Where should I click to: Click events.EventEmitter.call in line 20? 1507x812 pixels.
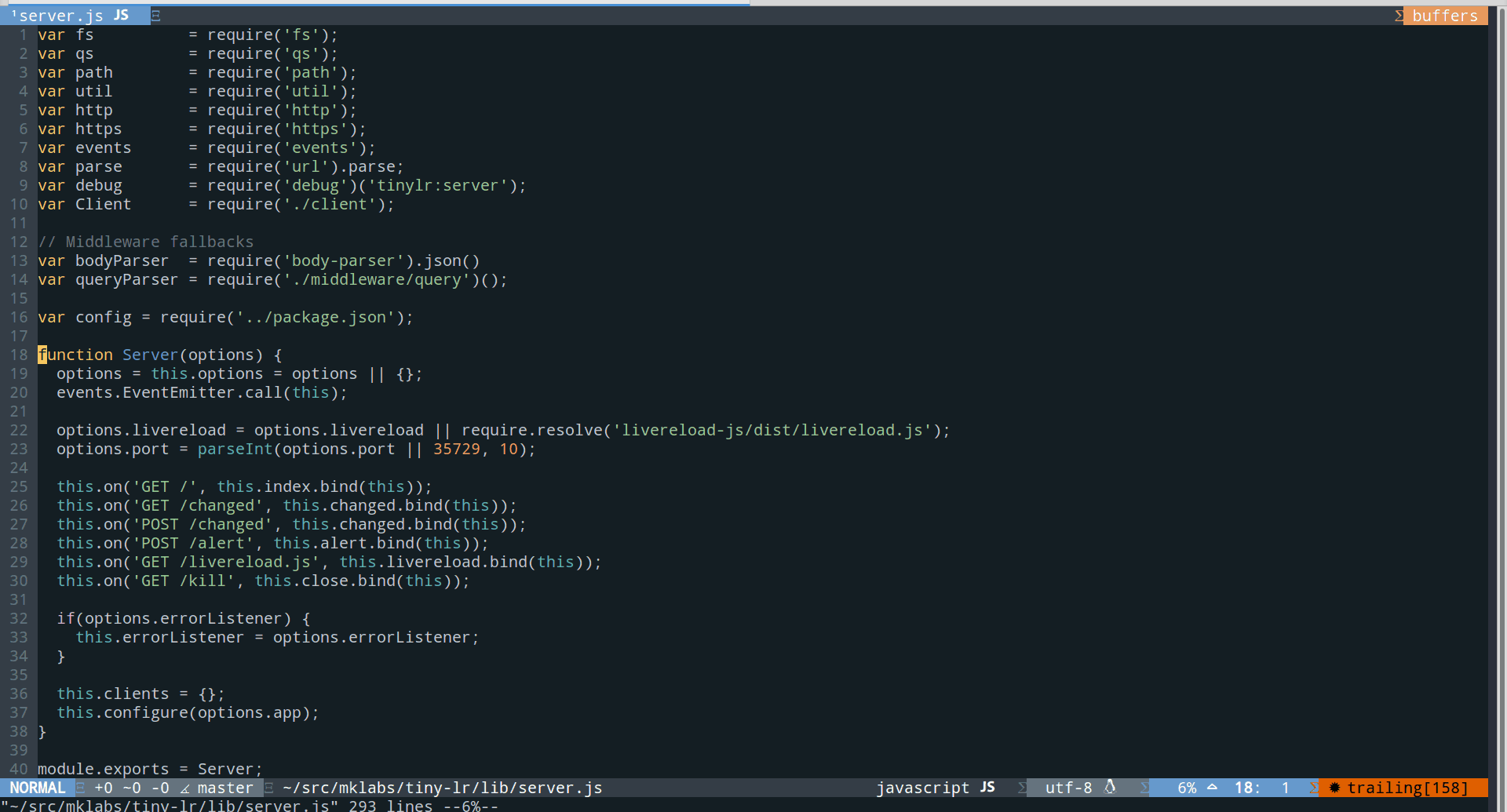click(x=170, y=392)
